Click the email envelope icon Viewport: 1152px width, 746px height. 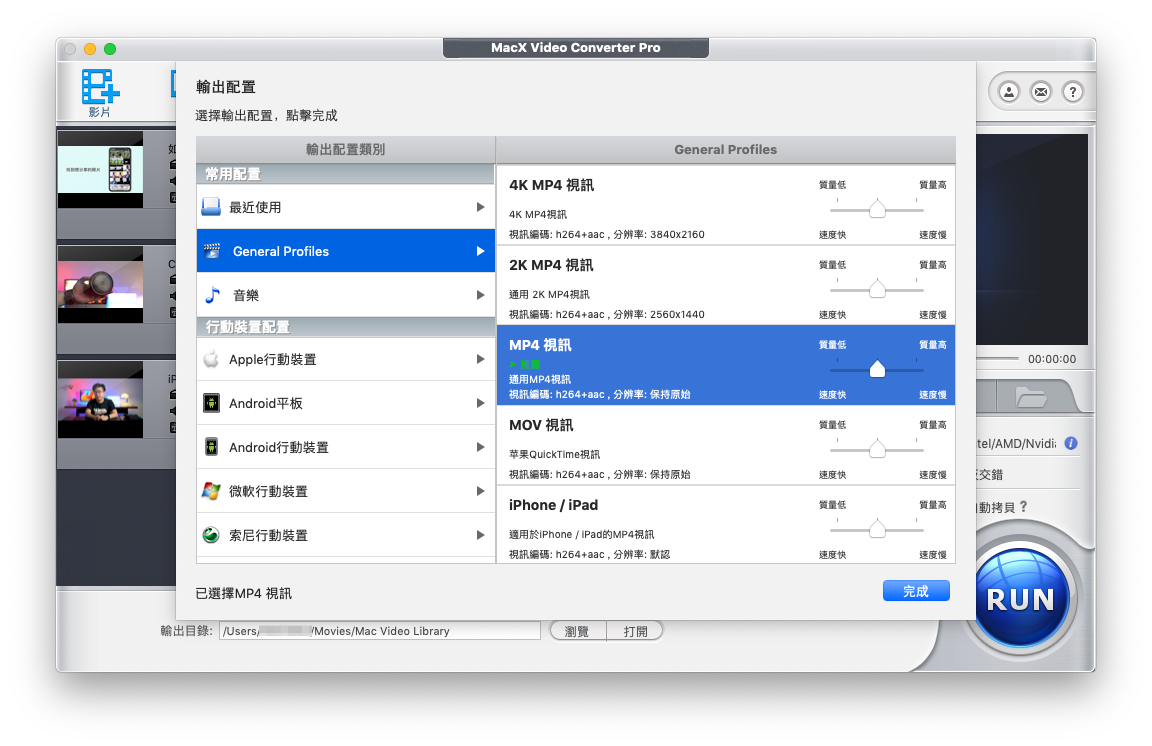(x=1040, y=91)
